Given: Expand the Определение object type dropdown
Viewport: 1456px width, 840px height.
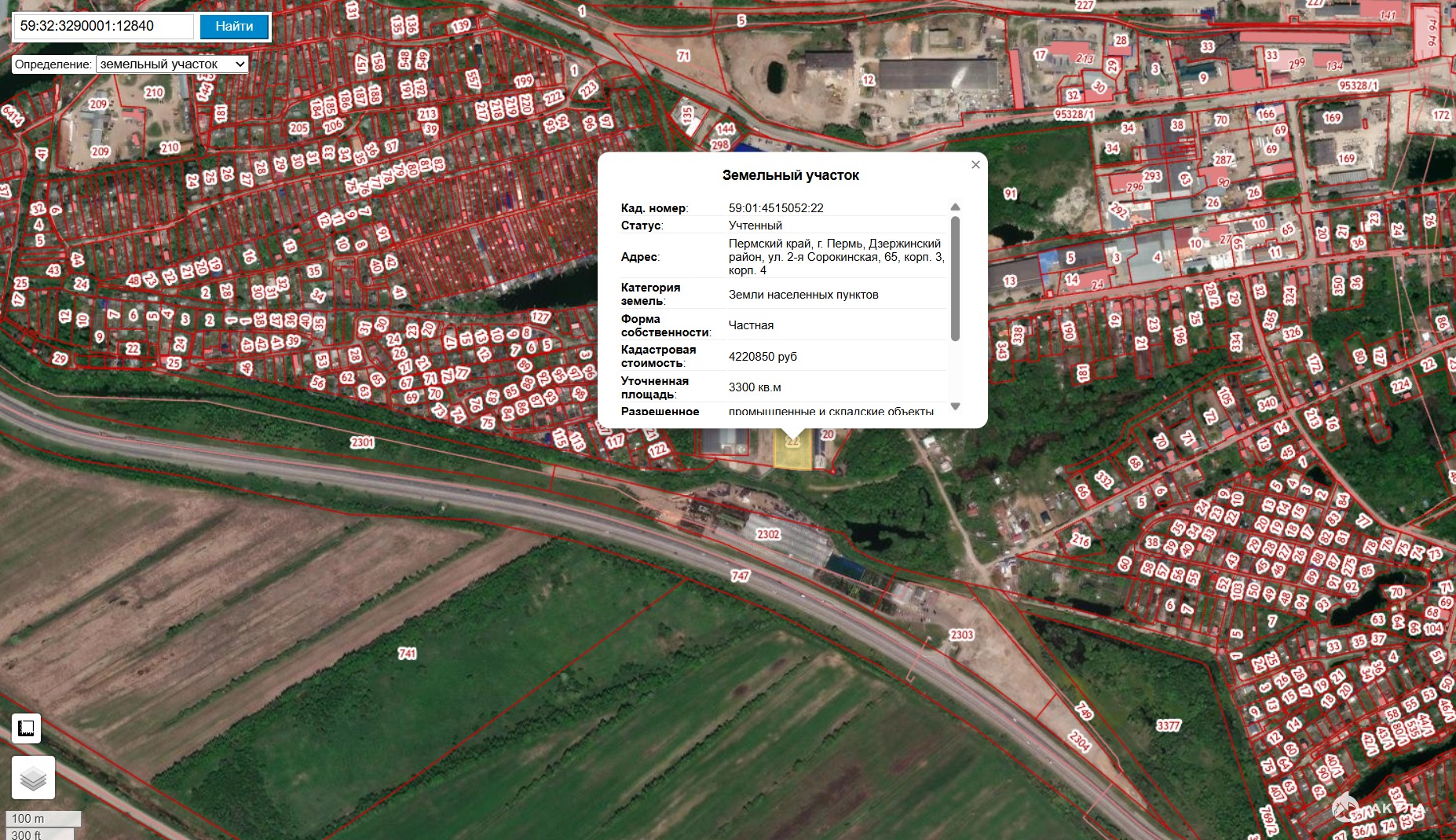Looking at the screenshot, I should (173, 64).
